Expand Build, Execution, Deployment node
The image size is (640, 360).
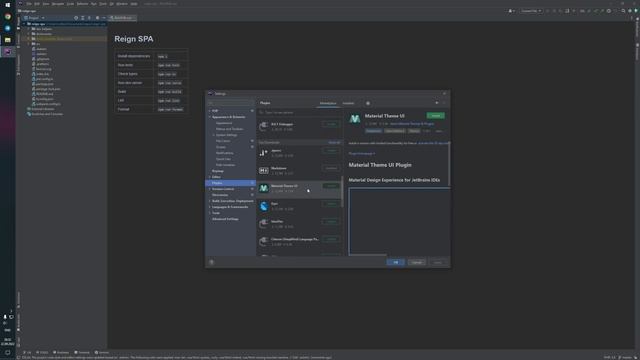point(210,201)
